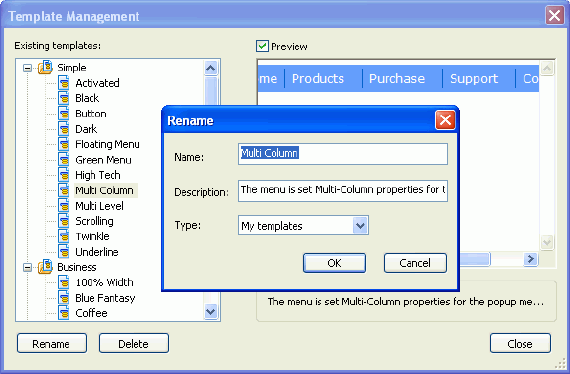Select the Twinkle template
This screenshot has width=570, height=374.
[x=92, y=236]
